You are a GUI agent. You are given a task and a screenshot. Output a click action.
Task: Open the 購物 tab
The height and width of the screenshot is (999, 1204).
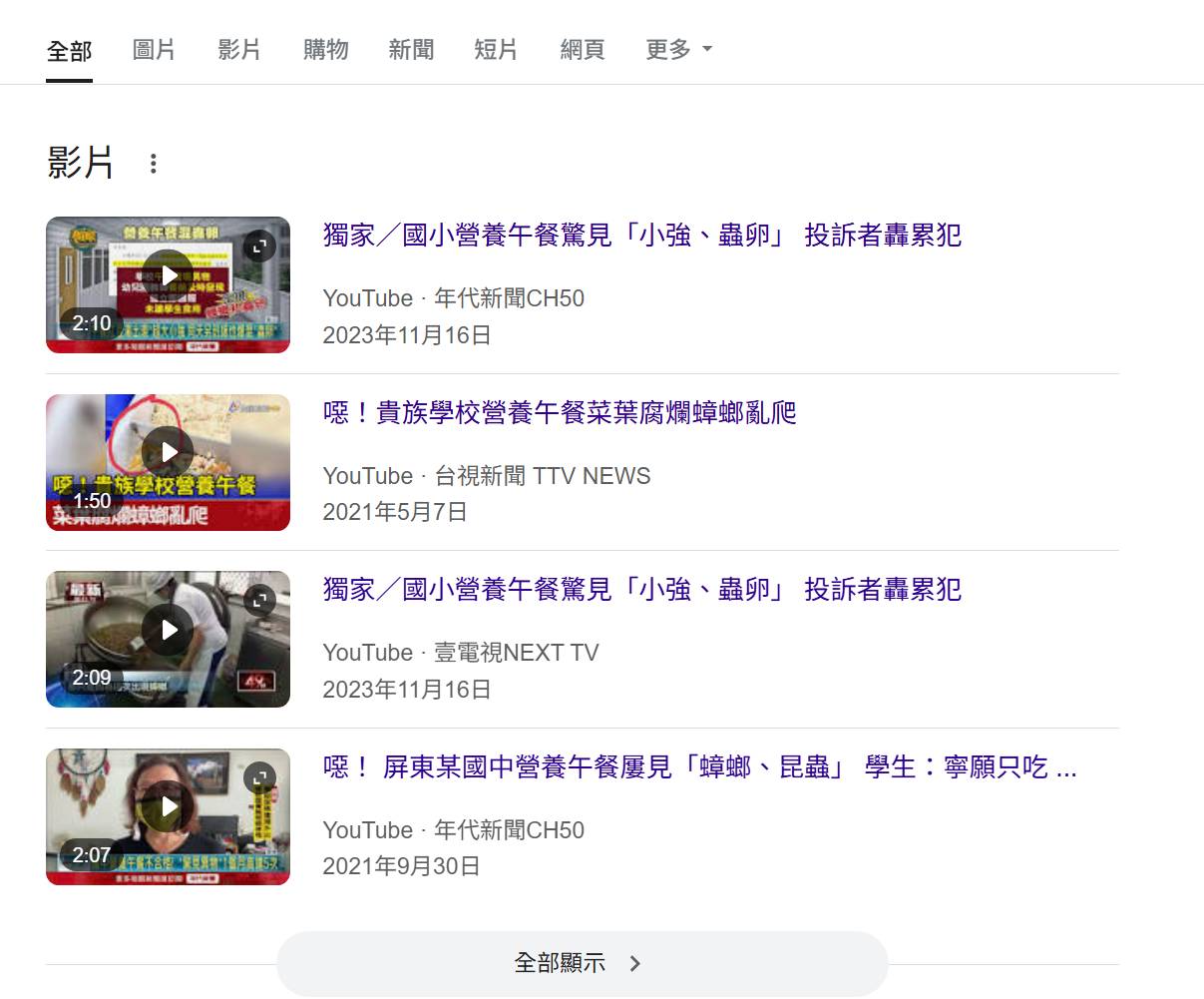[x=325, y=50]
